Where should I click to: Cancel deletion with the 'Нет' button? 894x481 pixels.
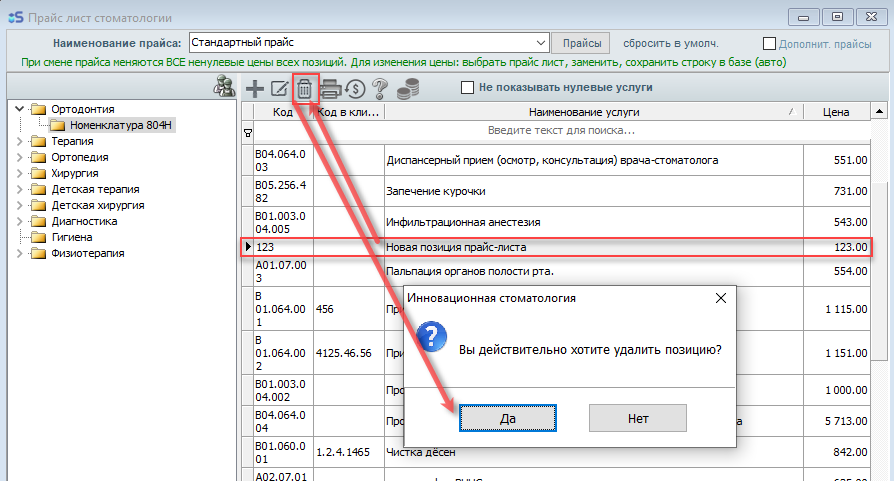637,417
